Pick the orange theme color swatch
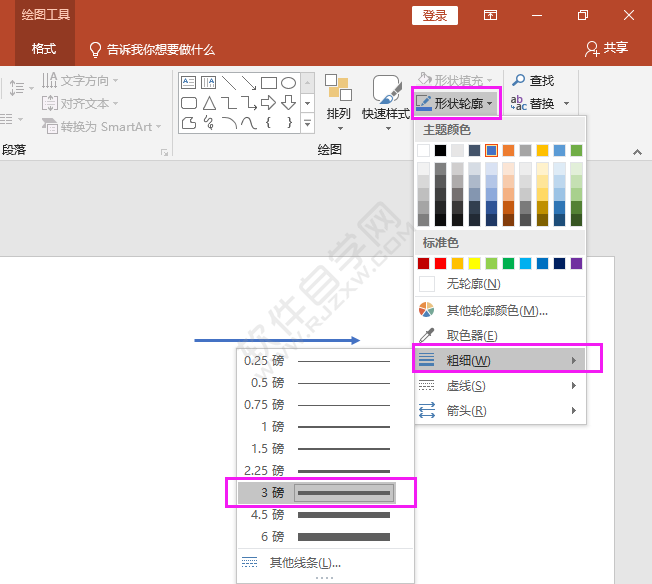The width and height of the screenshot is (652, 584). coord(508,150)
